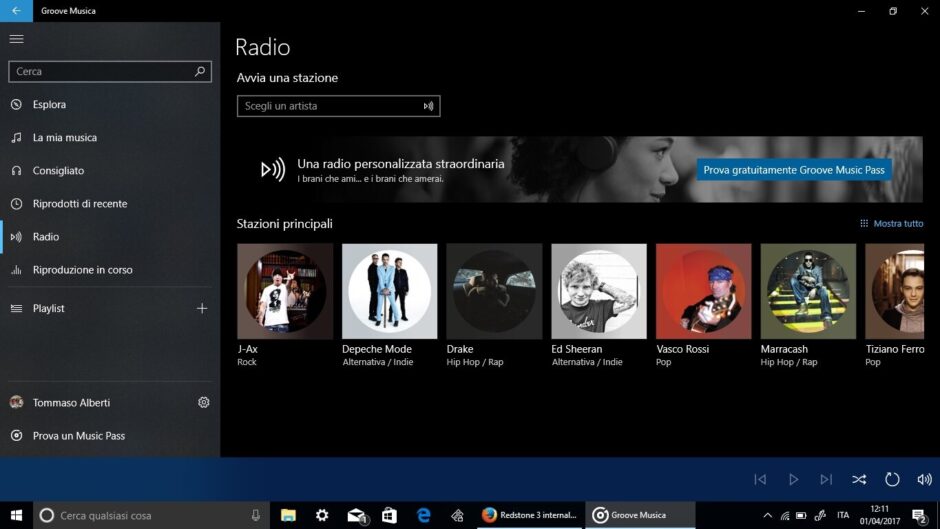Open La mia musica

pyautogui.click(x=110, y=137)
